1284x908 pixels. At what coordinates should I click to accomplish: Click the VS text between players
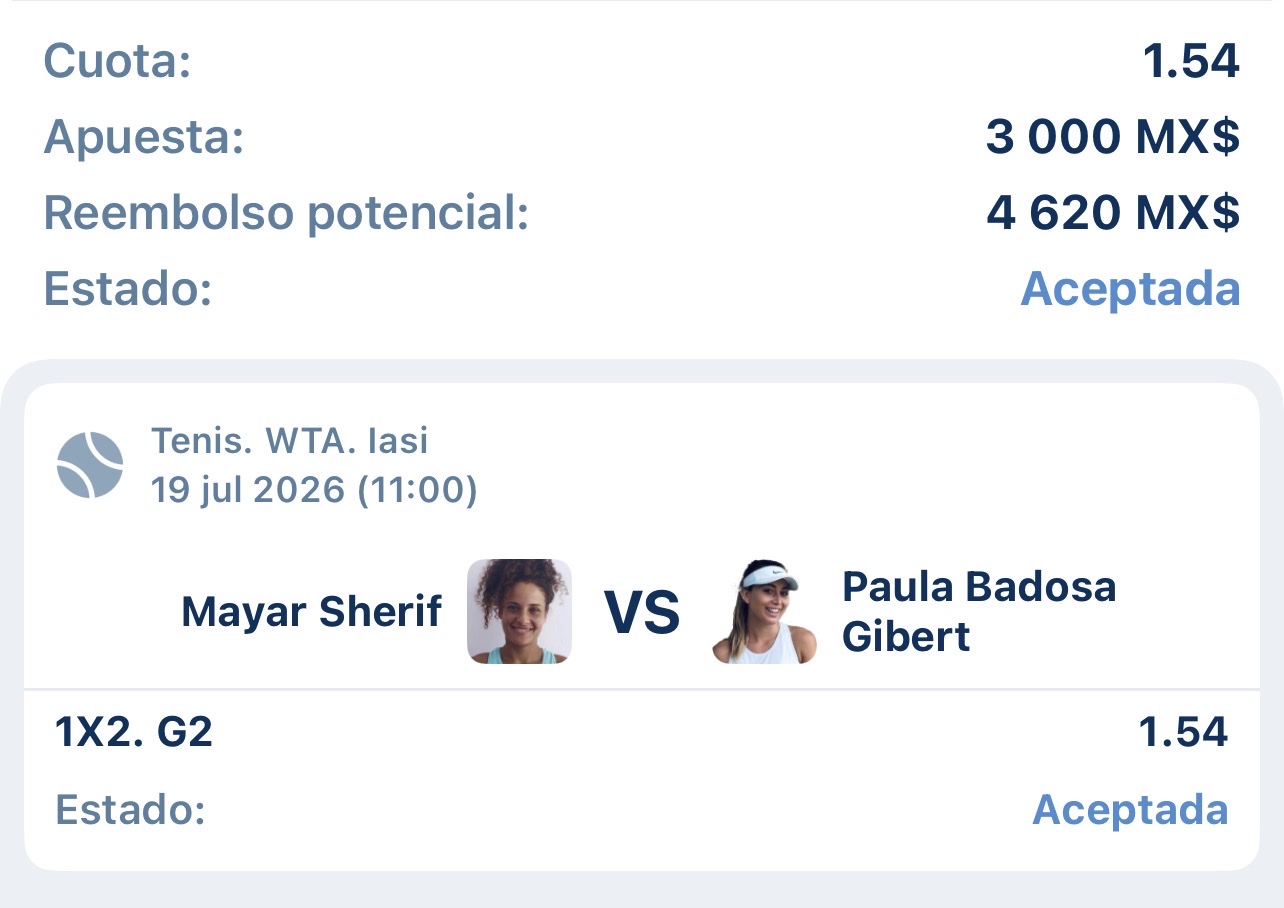[642, 613]
